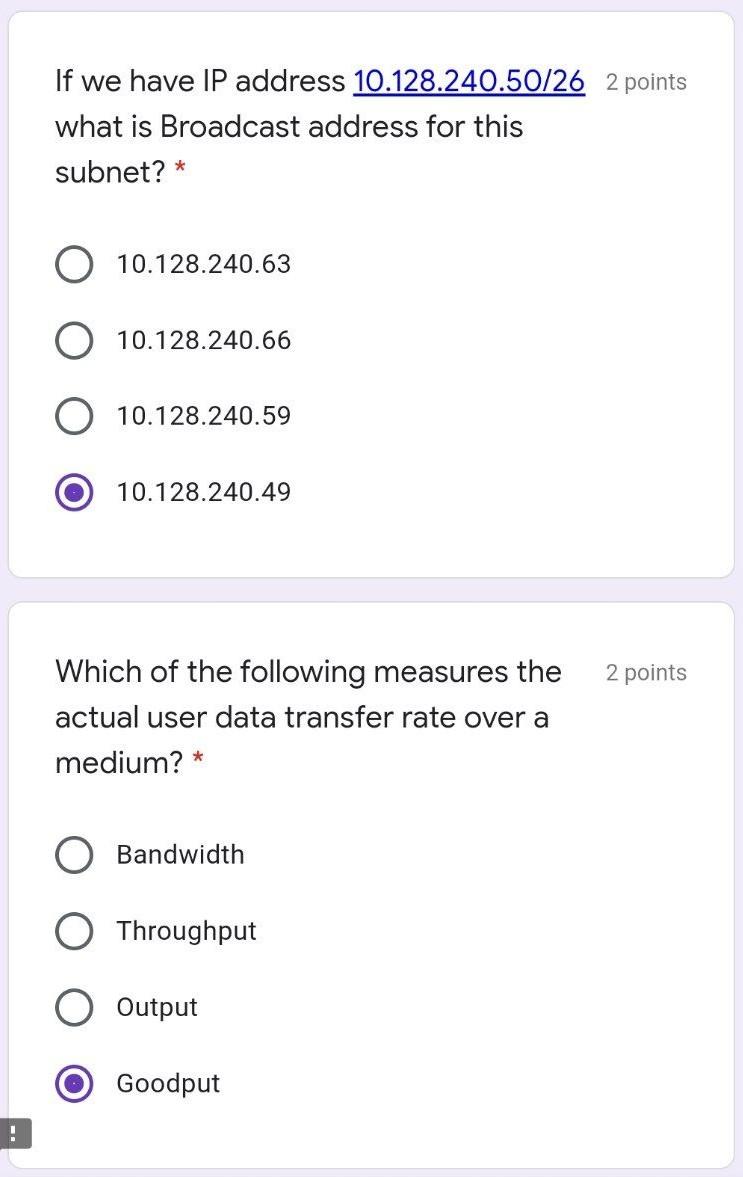This screenshot has width=743, height=1177.
Task: Click the Output option label text
Action: (x=157, y=1007)
